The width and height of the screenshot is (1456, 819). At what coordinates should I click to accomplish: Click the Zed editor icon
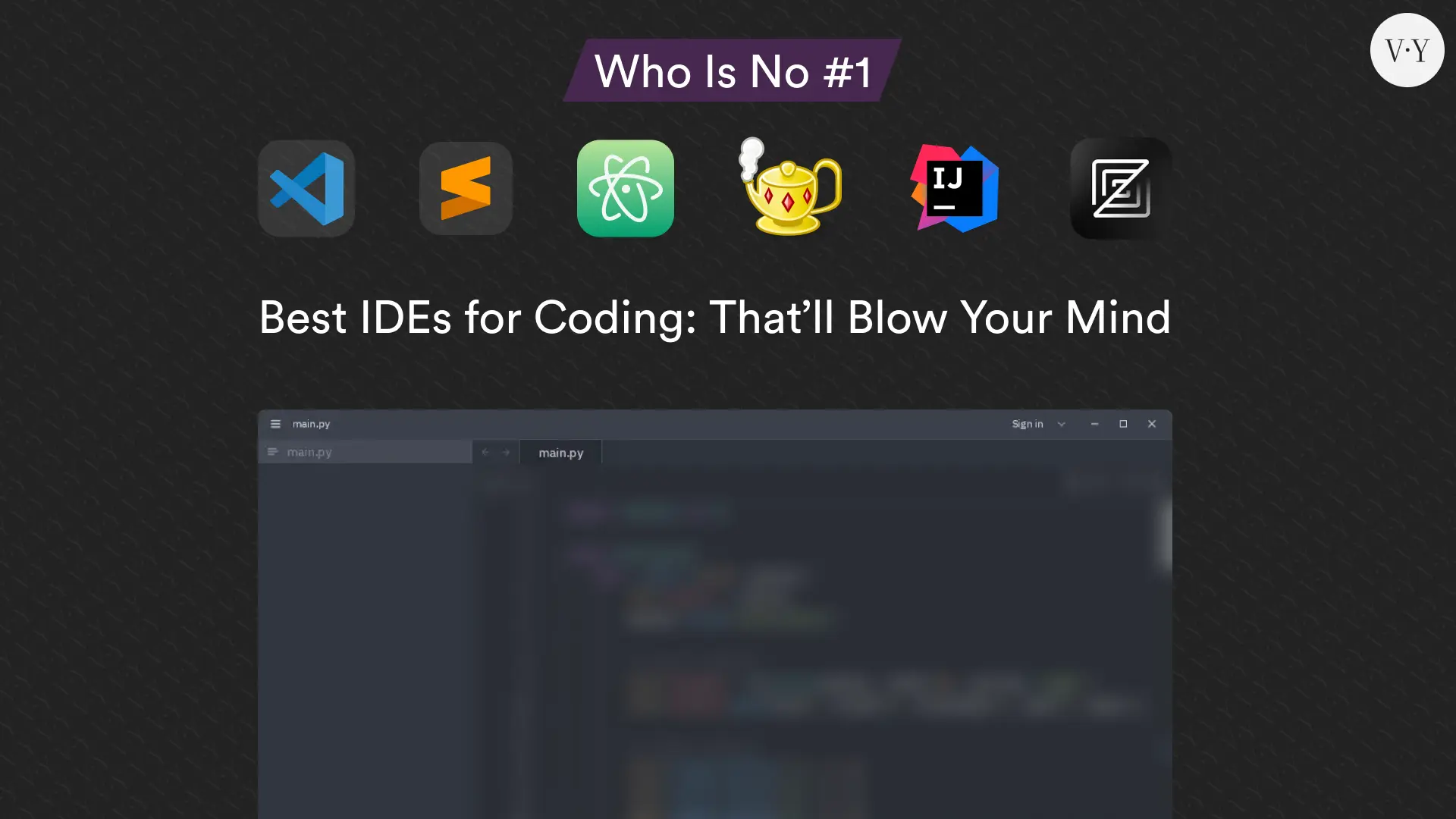(x=1119, y=188)
